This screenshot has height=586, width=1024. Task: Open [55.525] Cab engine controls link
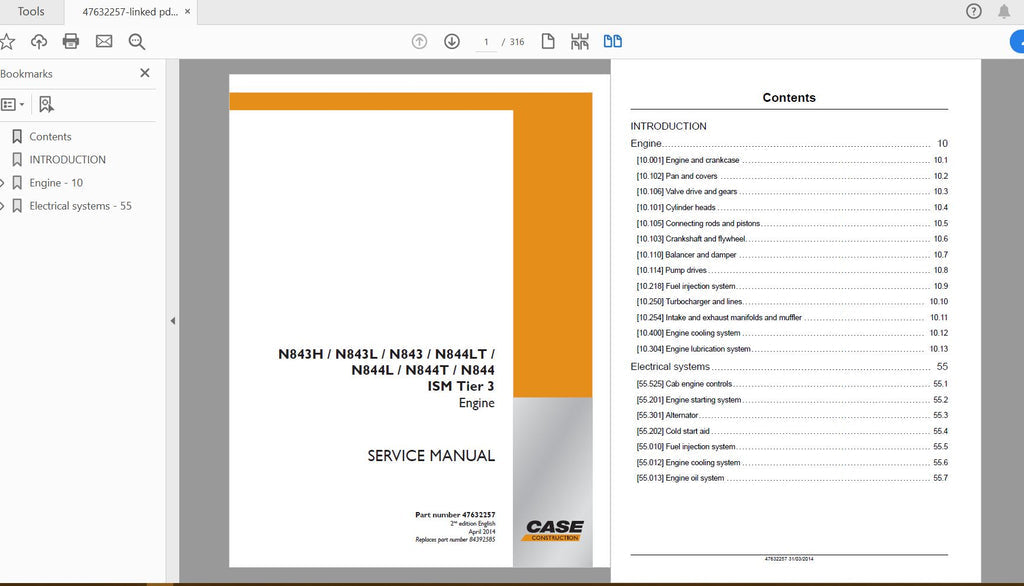(x=792, y=384)
